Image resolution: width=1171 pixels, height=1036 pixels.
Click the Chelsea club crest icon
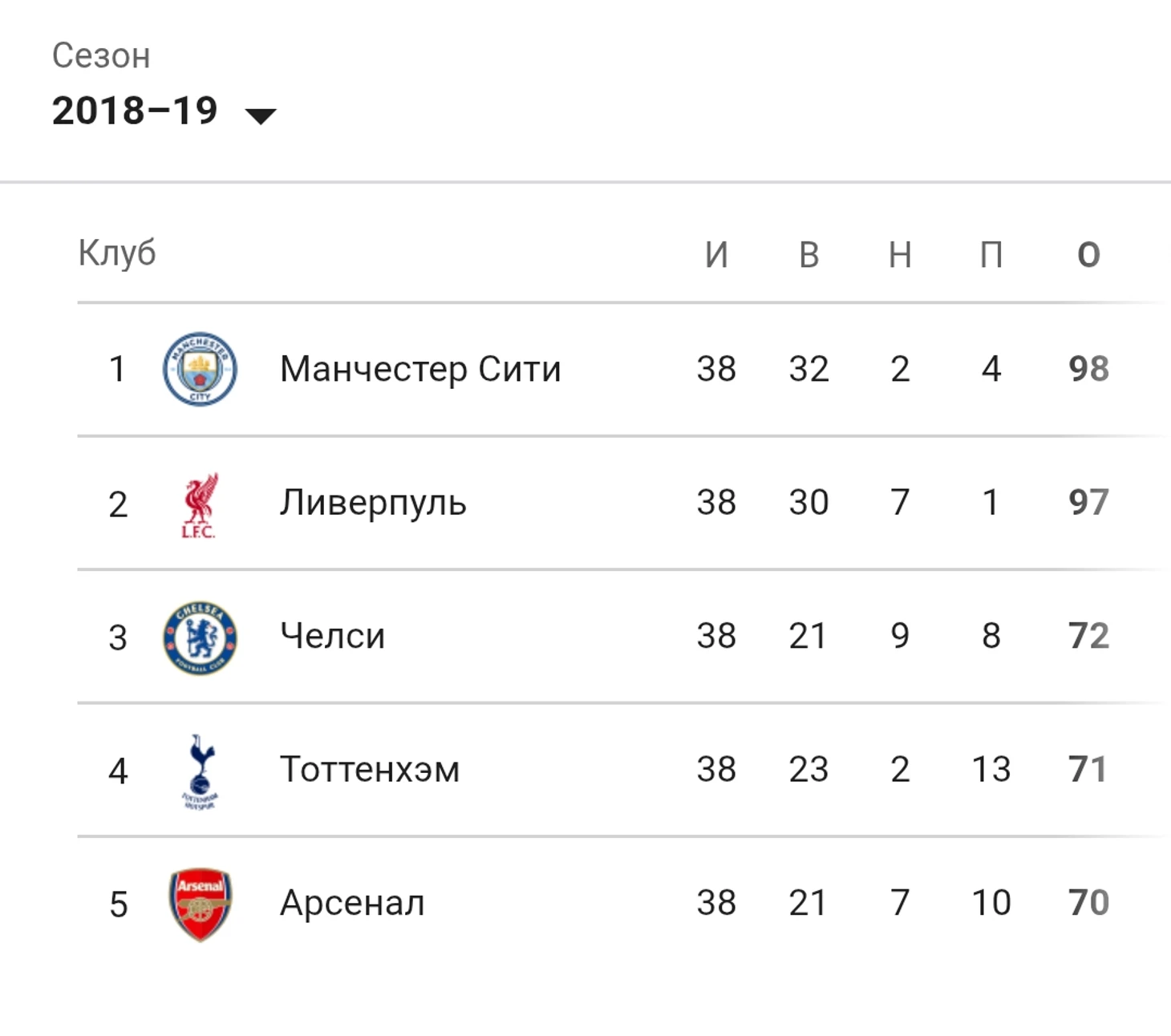pos(200,637)
